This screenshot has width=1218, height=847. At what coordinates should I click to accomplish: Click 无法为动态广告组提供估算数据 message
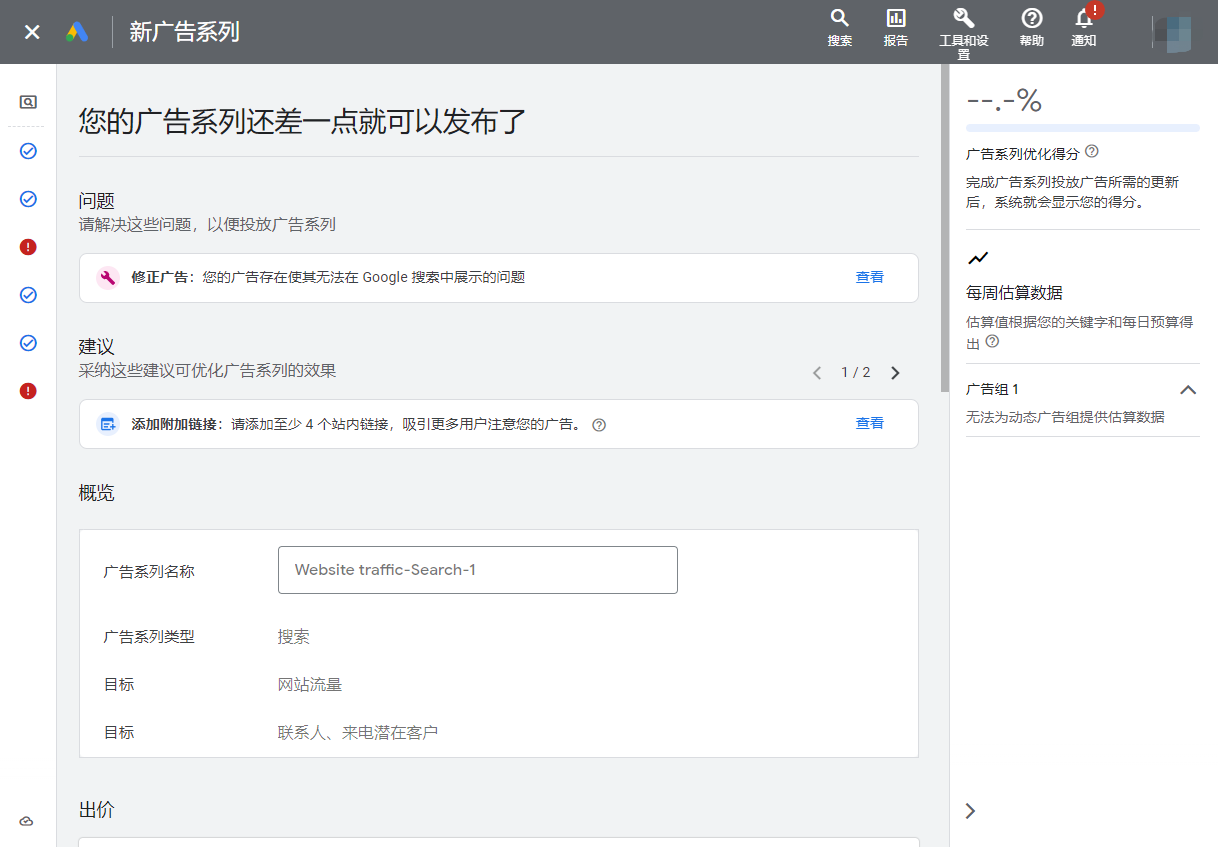click(x=1065, y=417)
